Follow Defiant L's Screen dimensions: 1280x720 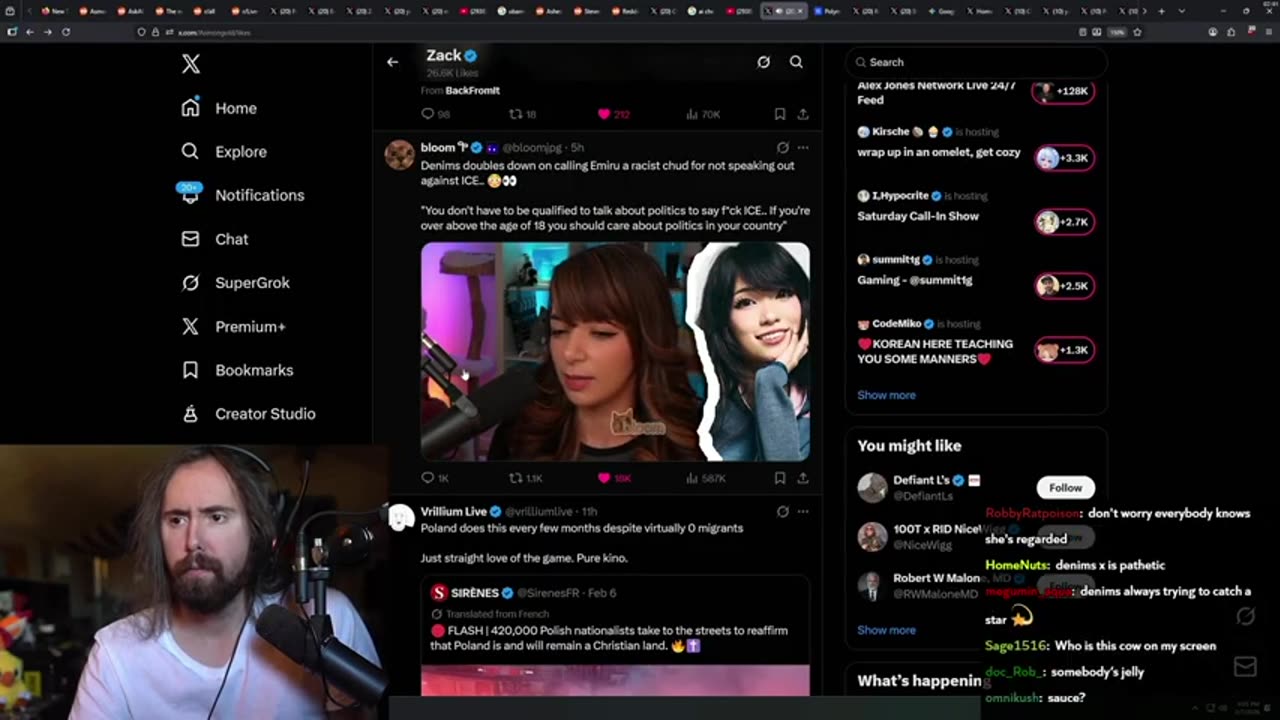1065,487
